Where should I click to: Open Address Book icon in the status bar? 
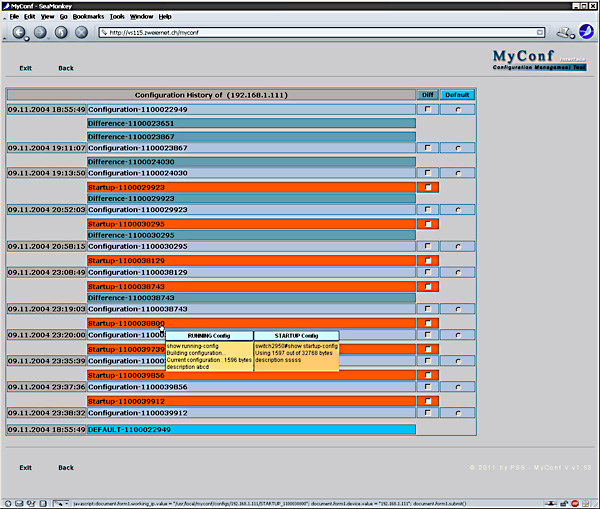coord(43,503)
